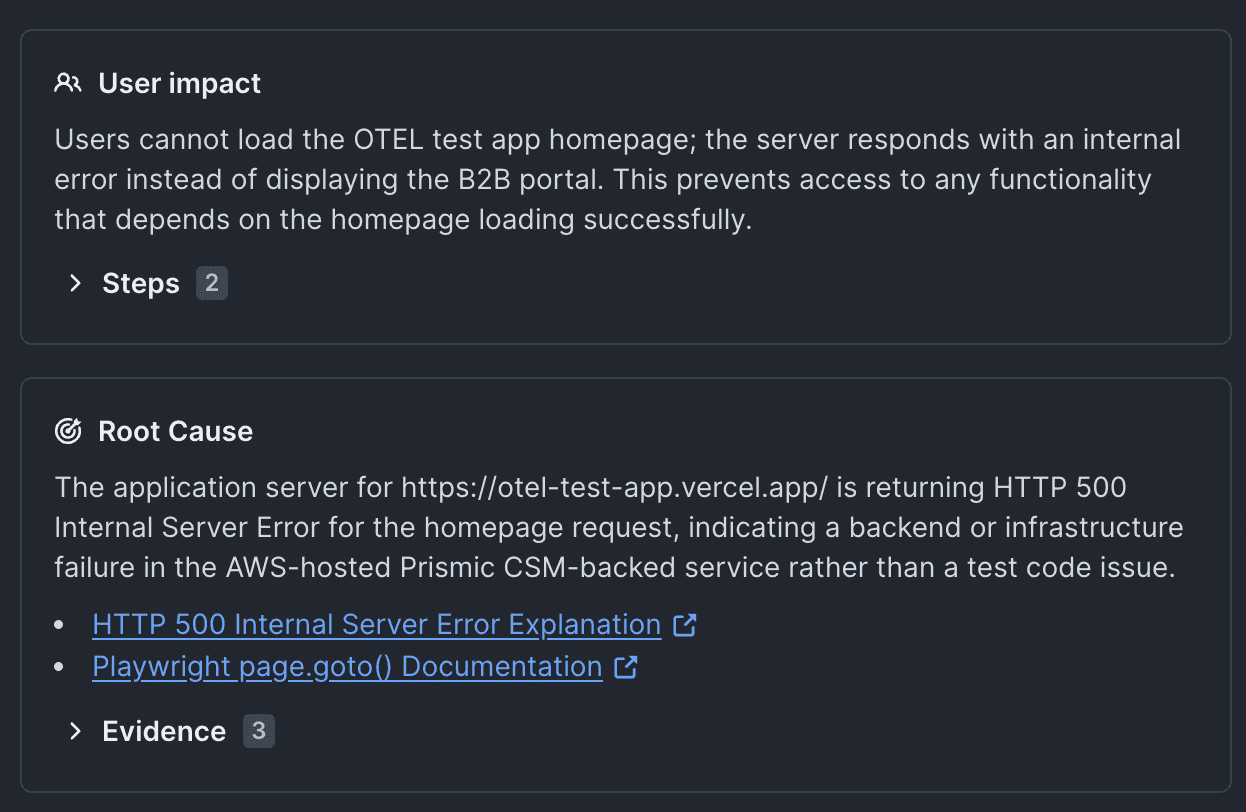Image resolution: width=1246 pixels, height=812 pixels.
Task: Click the Evidence section label
Action: (164, 731)
